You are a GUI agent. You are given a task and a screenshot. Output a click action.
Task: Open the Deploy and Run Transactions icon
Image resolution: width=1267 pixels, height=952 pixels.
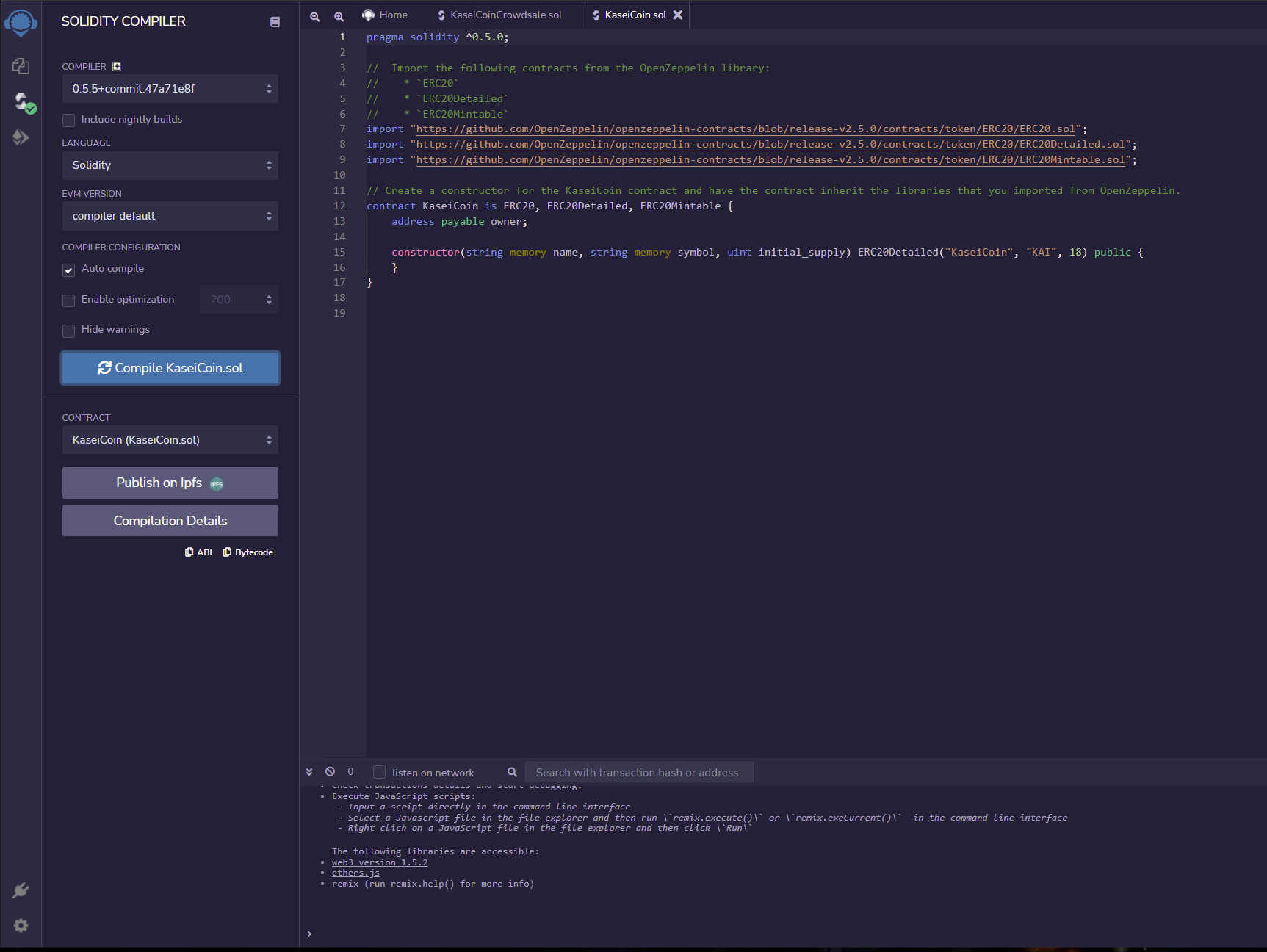coord(21,137)
